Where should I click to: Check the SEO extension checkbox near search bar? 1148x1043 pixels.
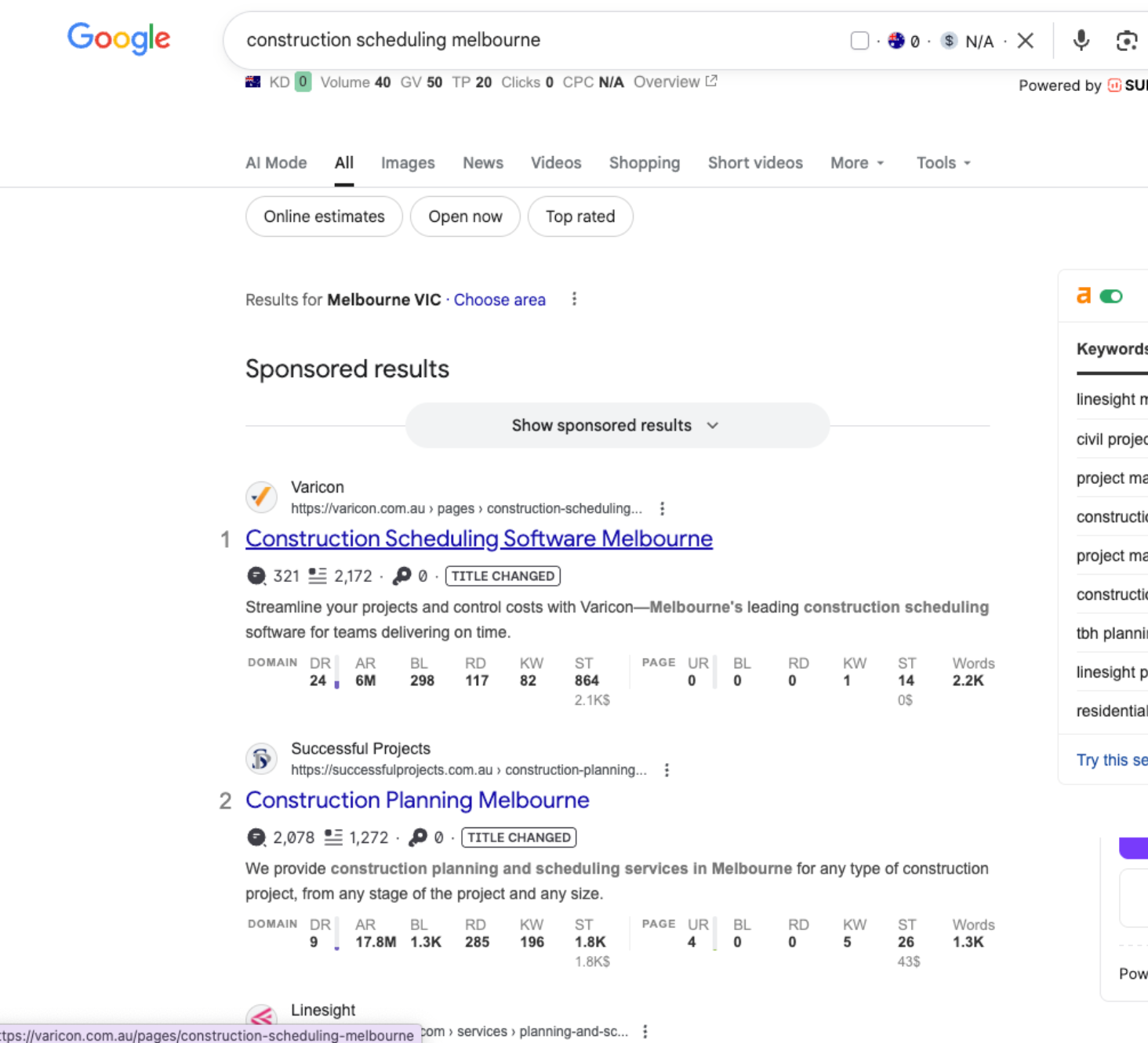point(859,40)
